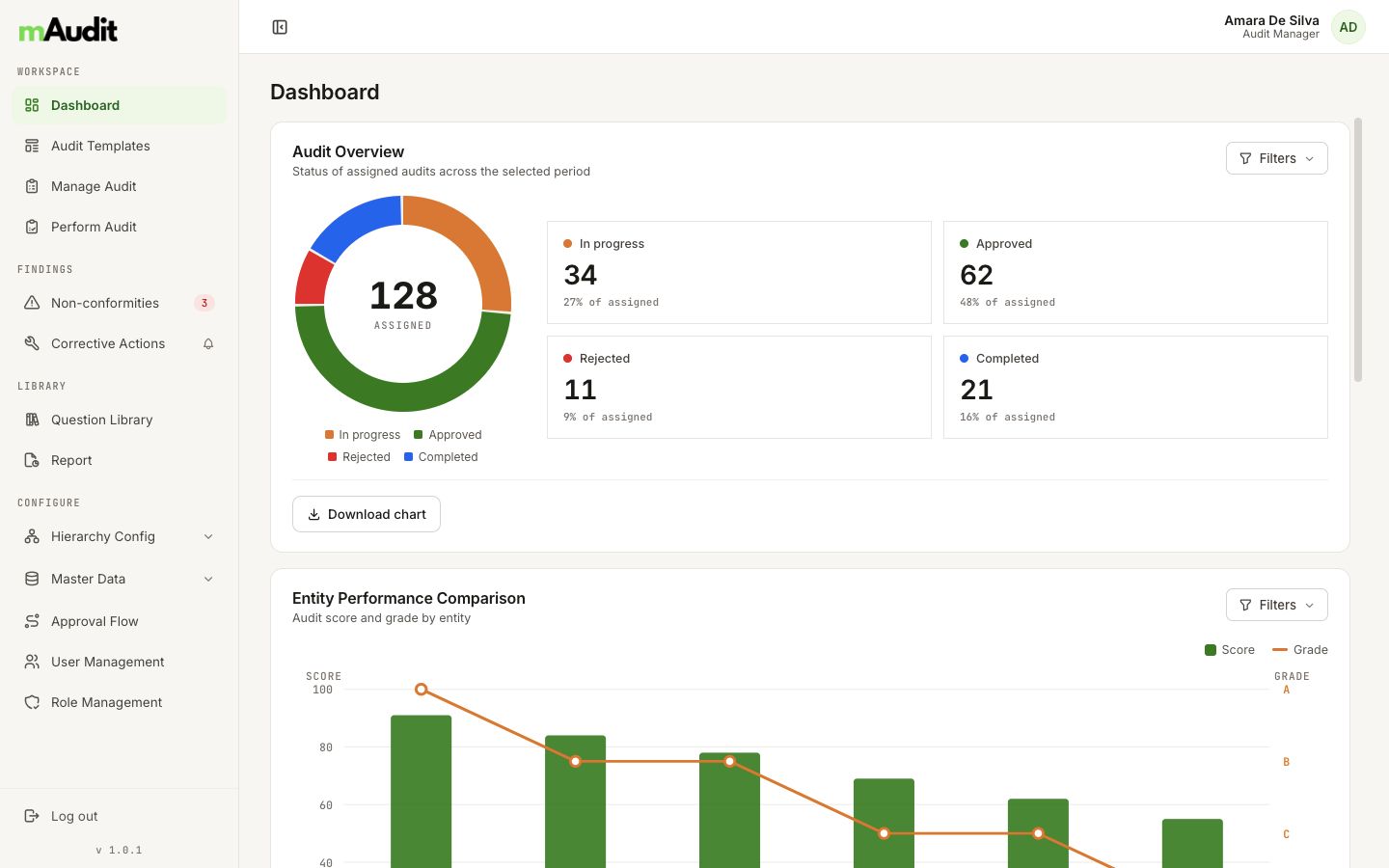Click the Amara De Silva user name
This screenshot has height=868, width=1389.
1271,20
